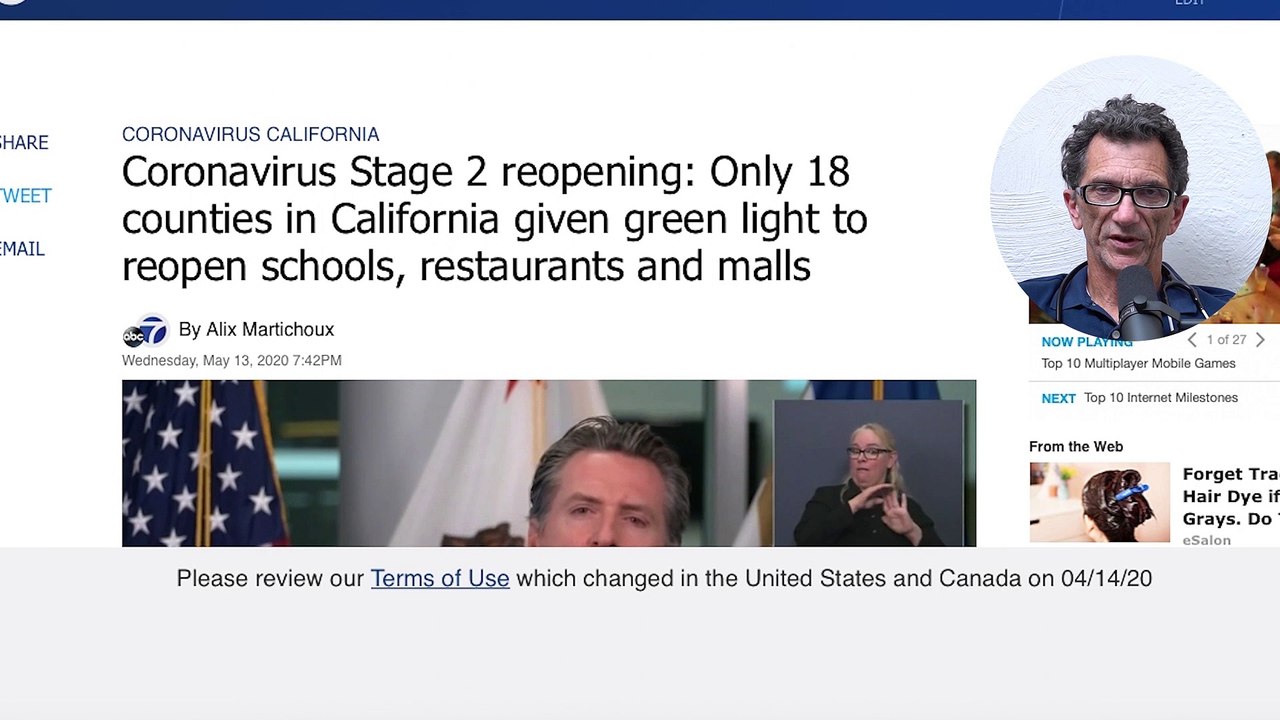
Task: Click the TWEET link in left sidebar
Action: [25, 196]
